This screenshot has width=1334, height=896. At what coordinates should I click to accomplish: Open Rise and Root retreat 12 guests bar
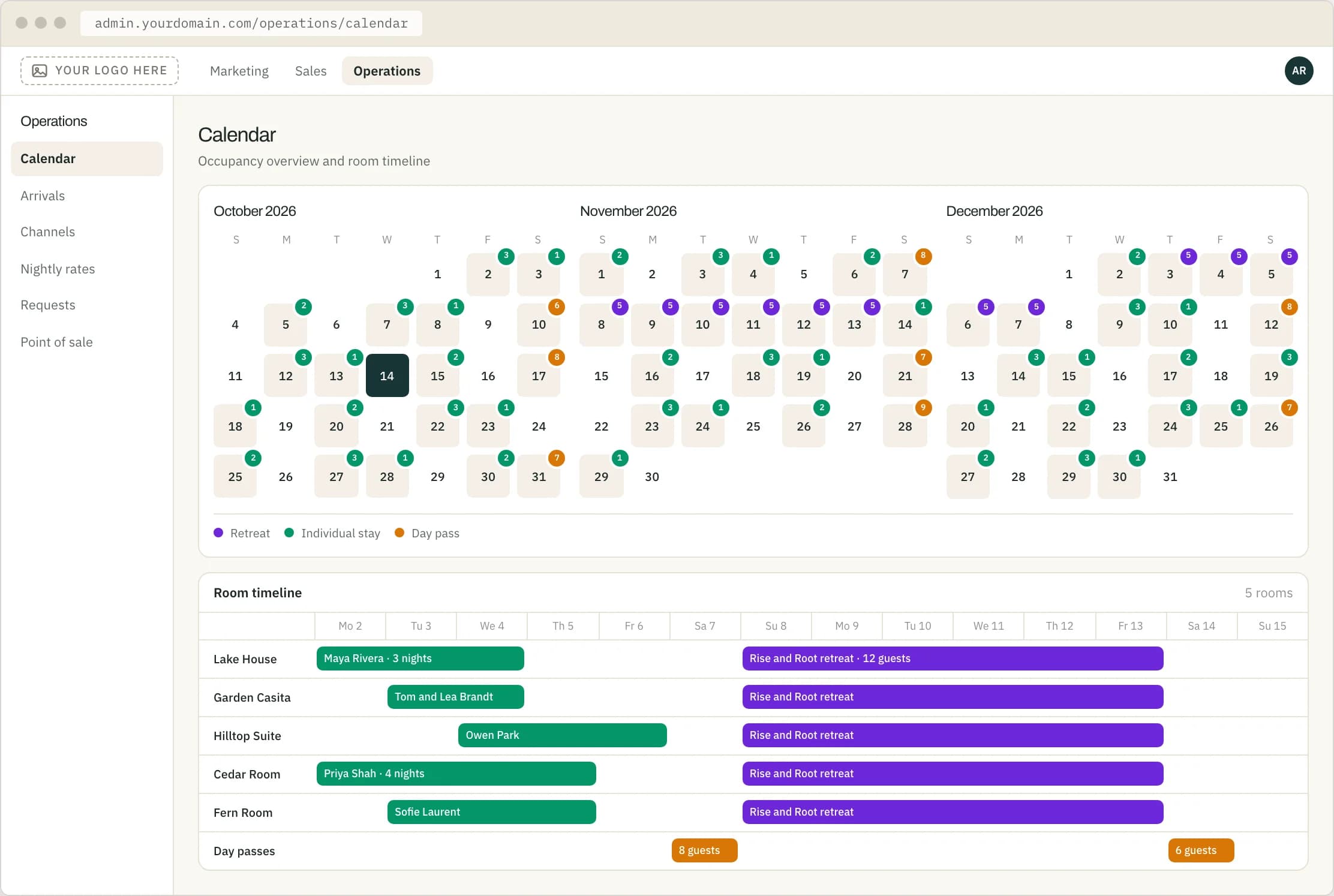tap(953, 659)
